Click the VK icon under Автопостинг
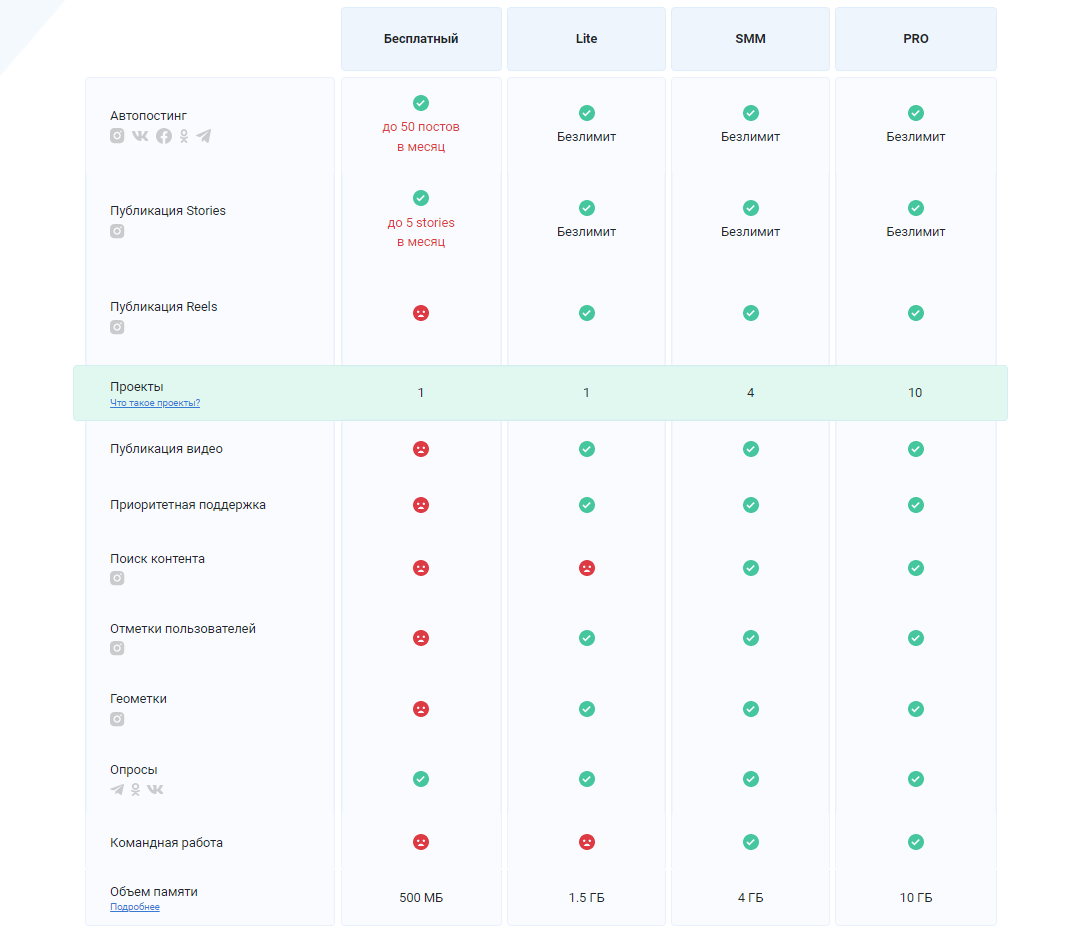 [140, 136]
